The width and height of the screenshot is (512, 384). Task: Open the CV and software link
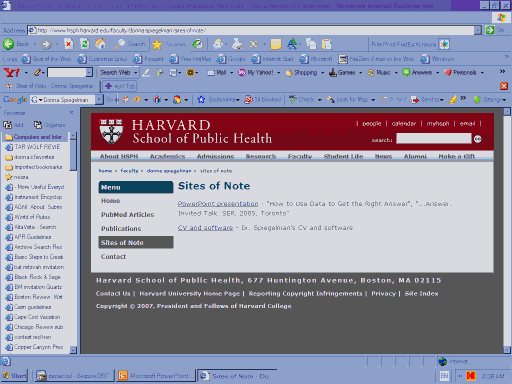205,228
